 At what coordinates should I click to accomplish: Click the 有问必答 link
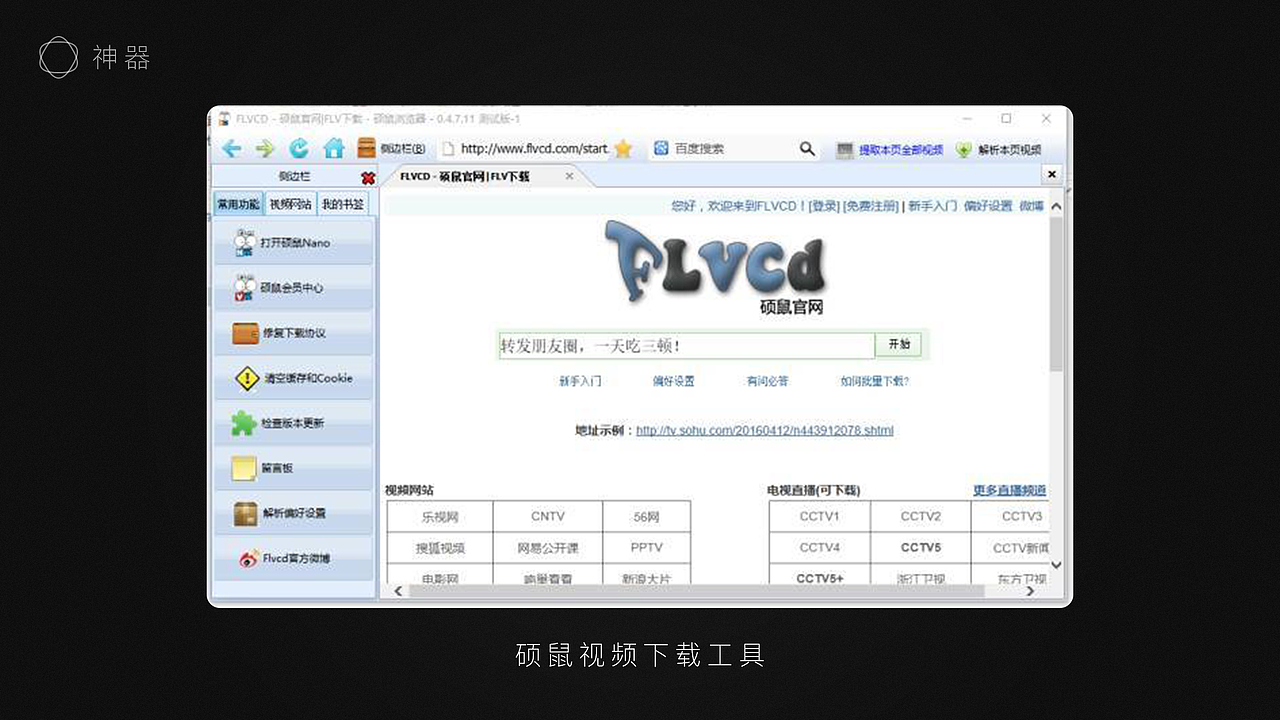coord(767,381)
